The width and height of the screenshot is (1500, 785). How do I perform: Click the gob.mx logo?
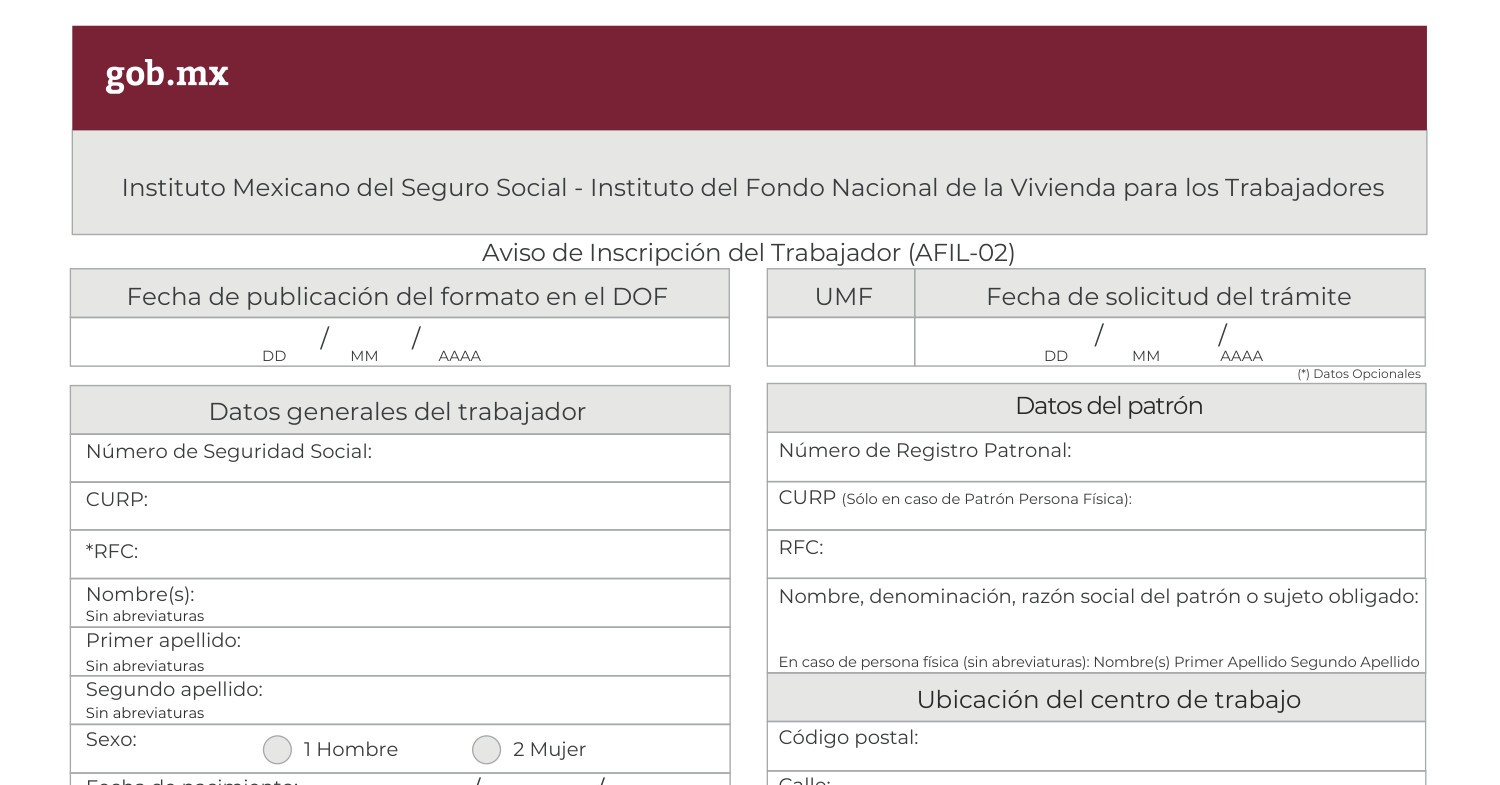point(167,74)
